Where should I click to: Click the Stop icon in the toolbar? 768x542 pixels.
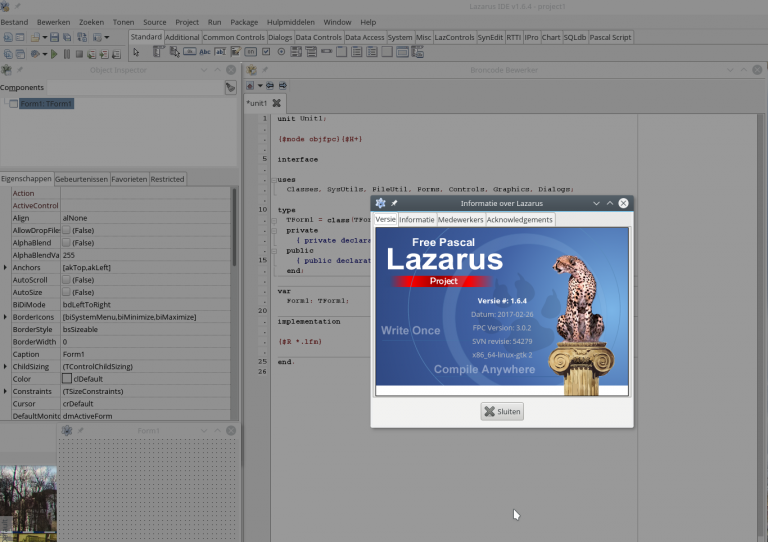tap(80, 54)
